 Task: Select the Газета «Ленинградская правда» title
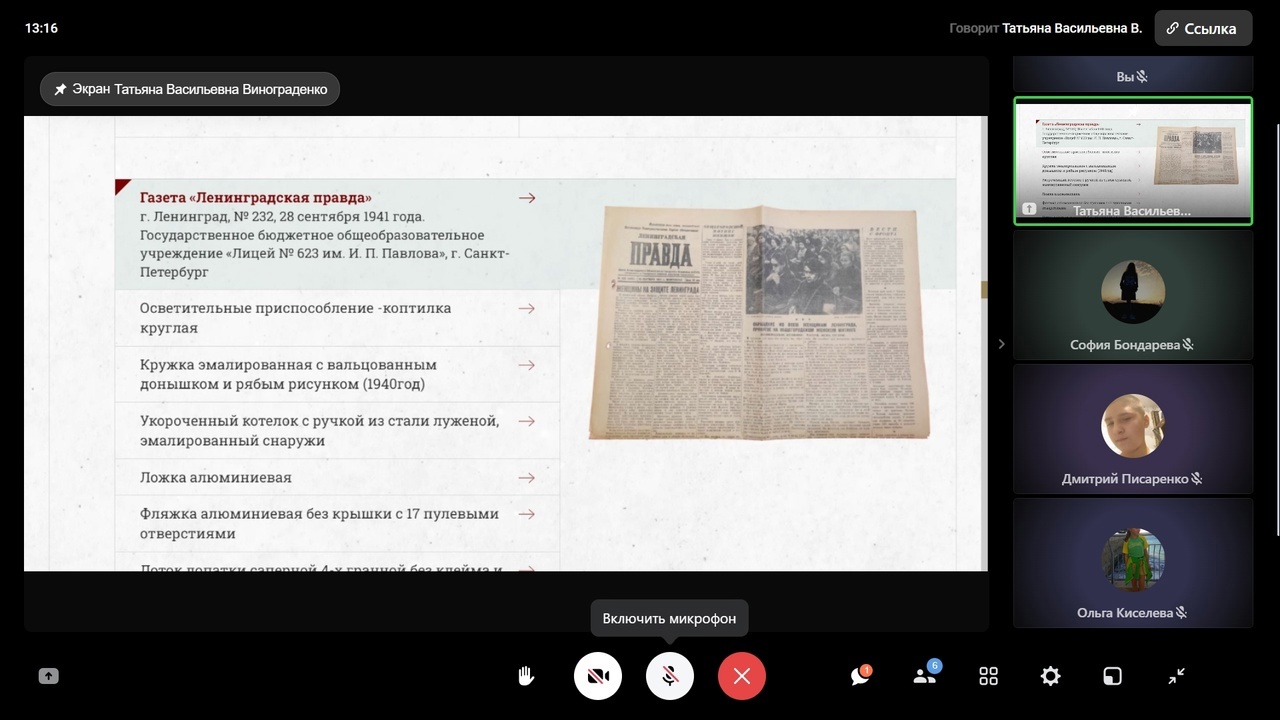(256, 198)
